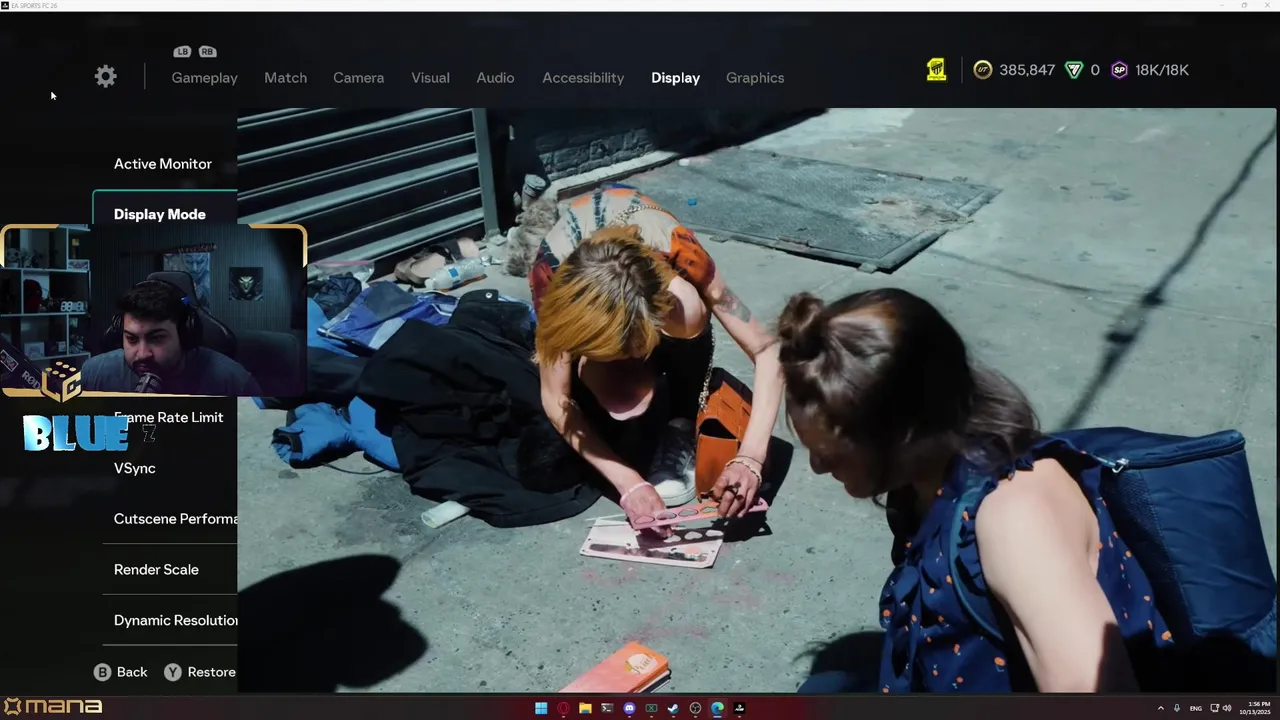Switch to the Accessibility tab
Viewport: 1280px width, 720px height.
(x=583, y=78)
